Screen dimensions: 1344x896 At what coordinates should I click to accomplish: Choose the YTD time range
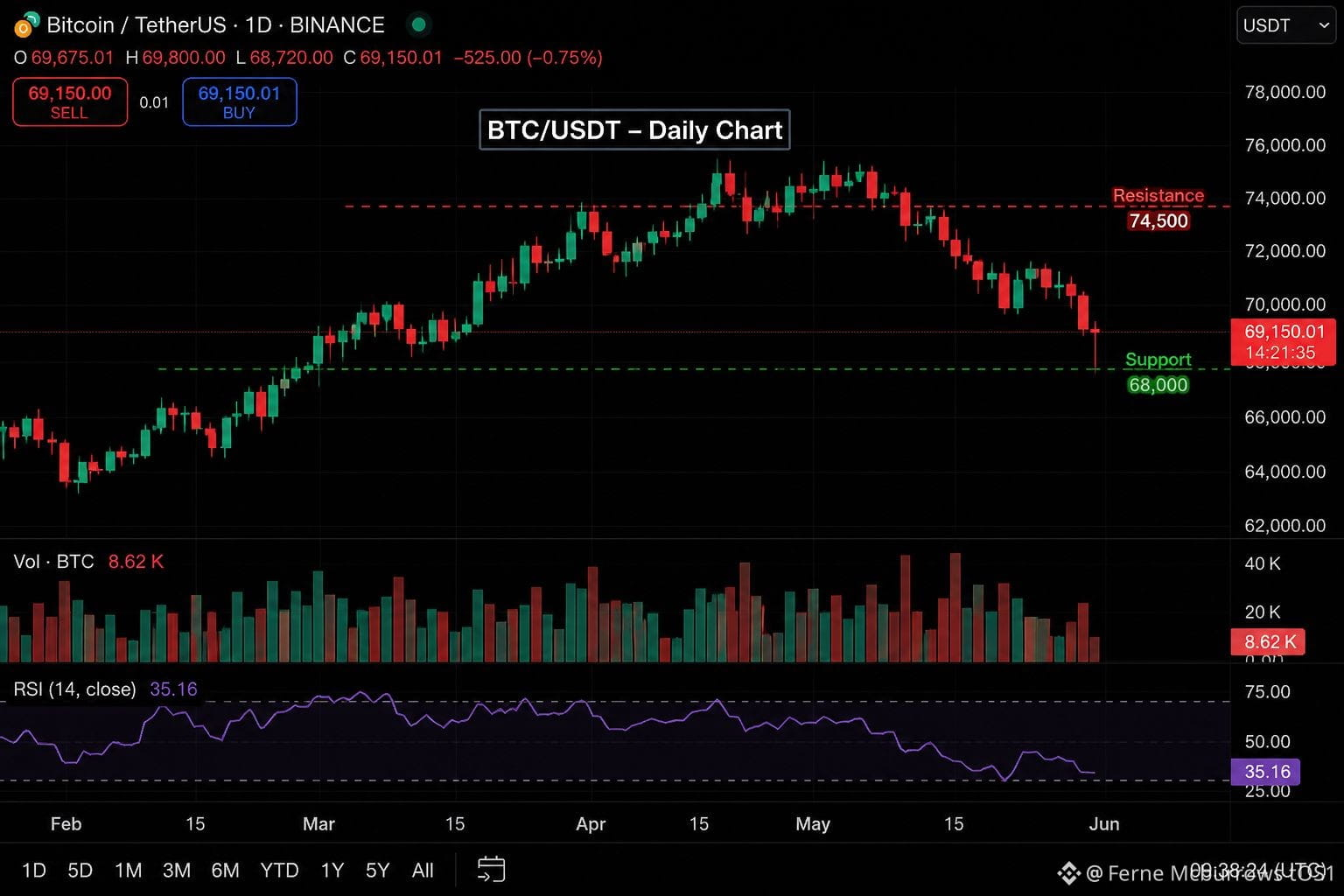click(279, 870)
